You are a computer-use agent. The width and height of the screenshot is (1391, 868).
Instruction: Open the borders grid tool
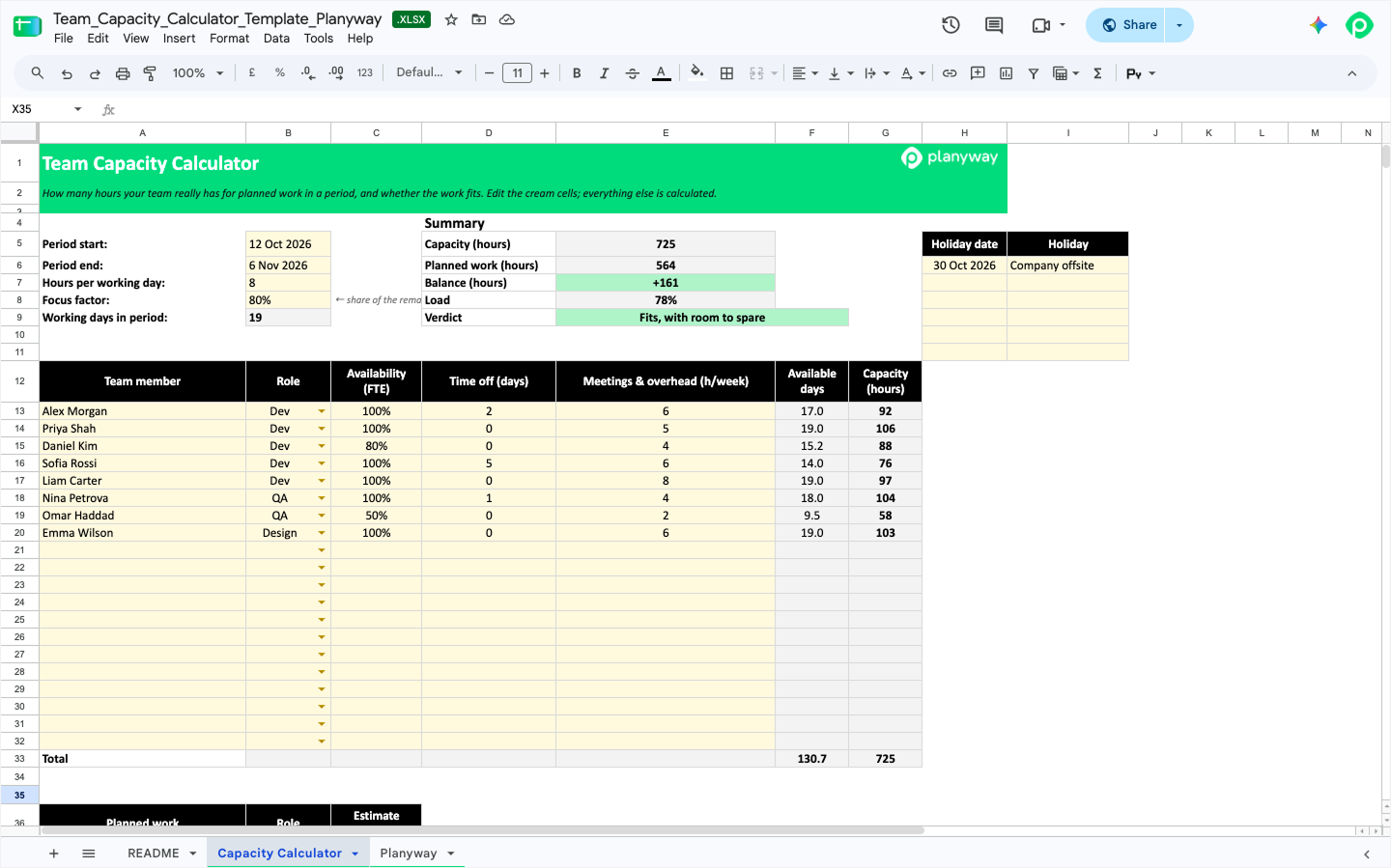pos(727,73)
